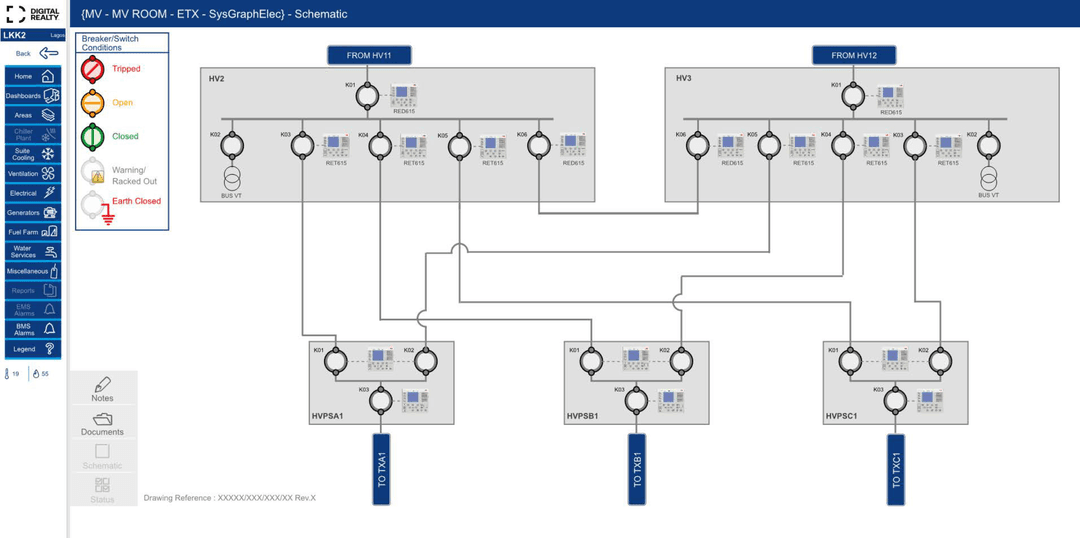1080x538 pixels.
Task: Select HV3 breaker K06
Action: coord(697,145)
